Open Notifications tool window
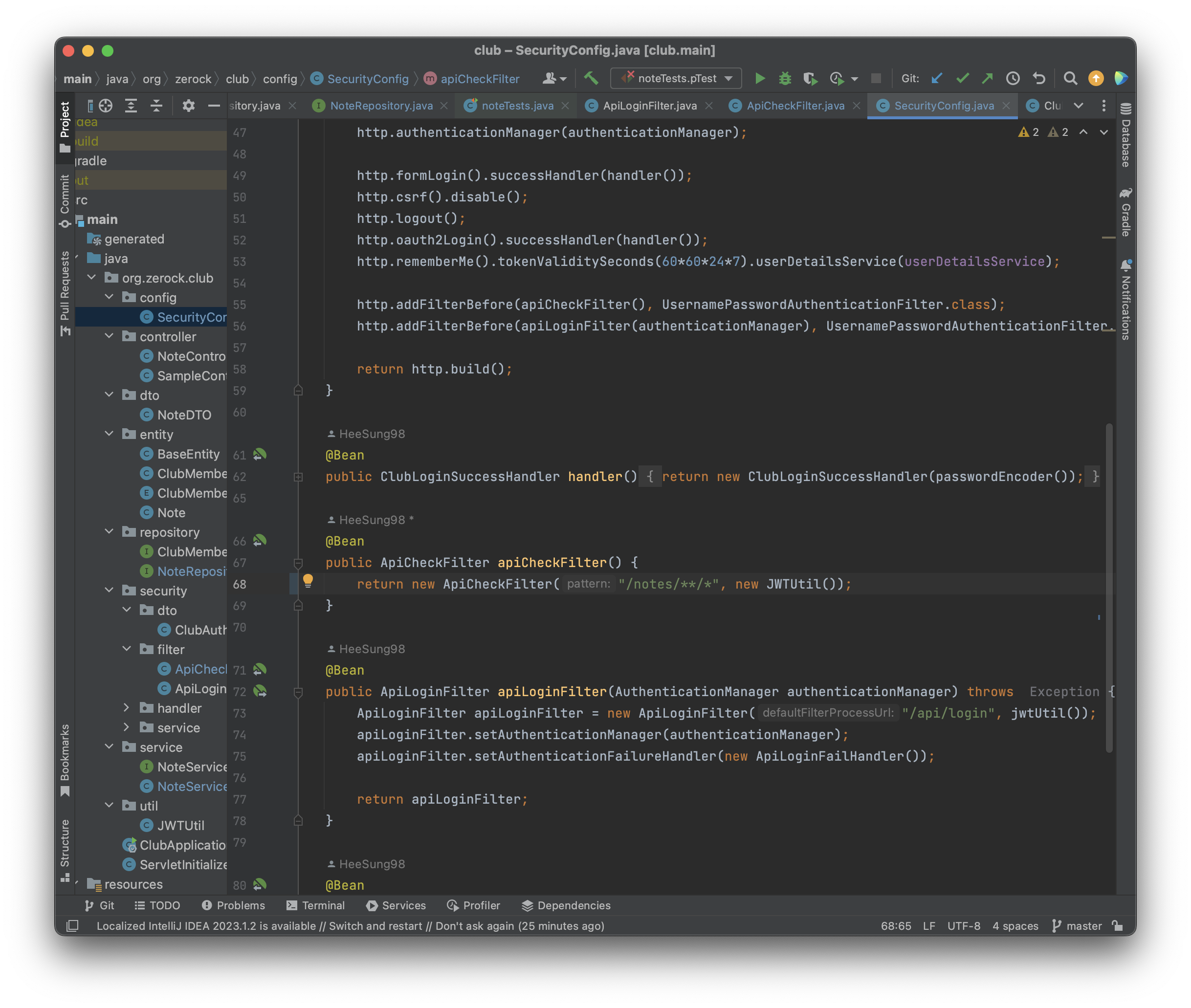 [x=1125, y=300]
